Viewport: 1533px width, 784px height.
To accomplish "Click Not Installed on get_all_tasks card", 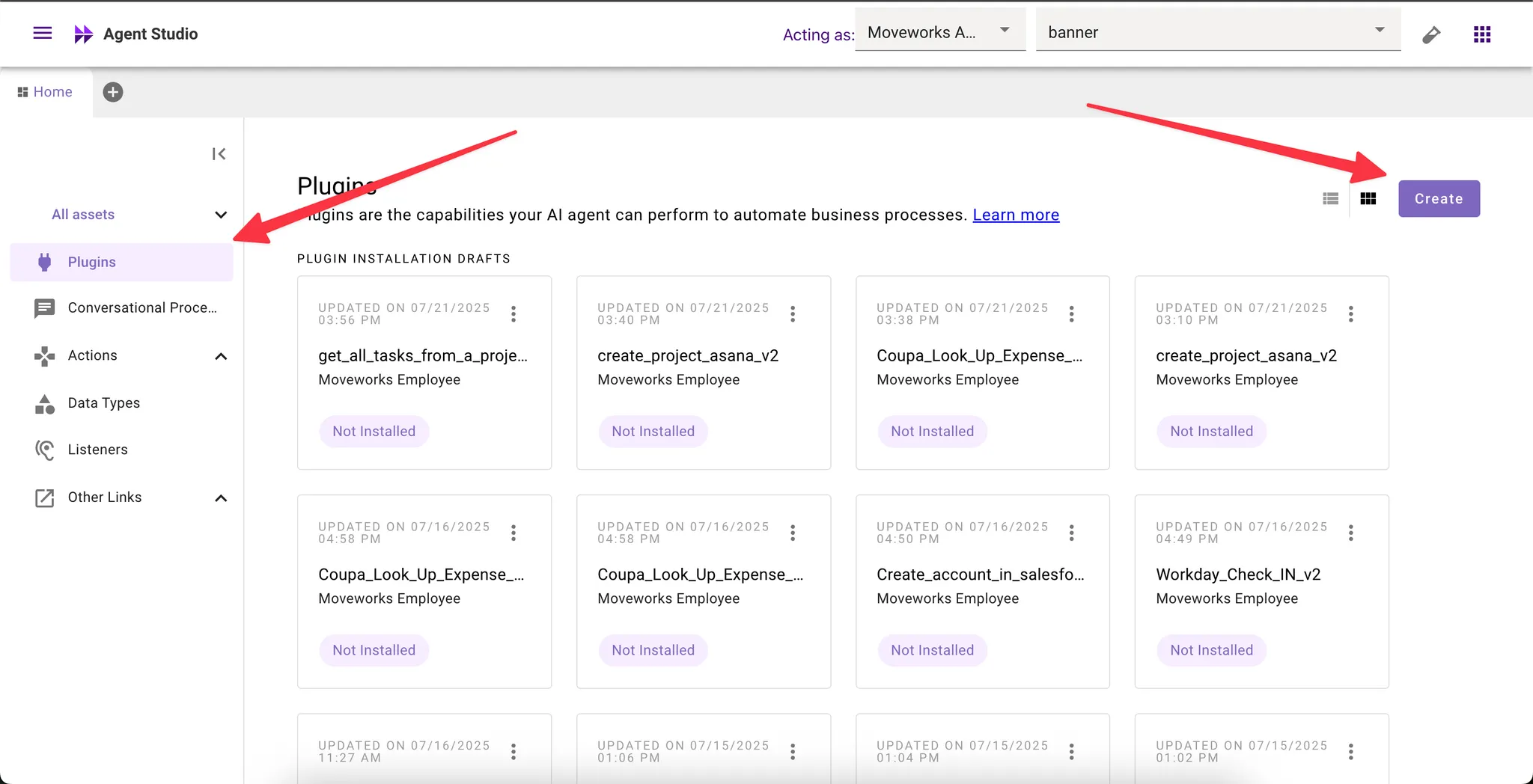I will click(x=374, y=432).
